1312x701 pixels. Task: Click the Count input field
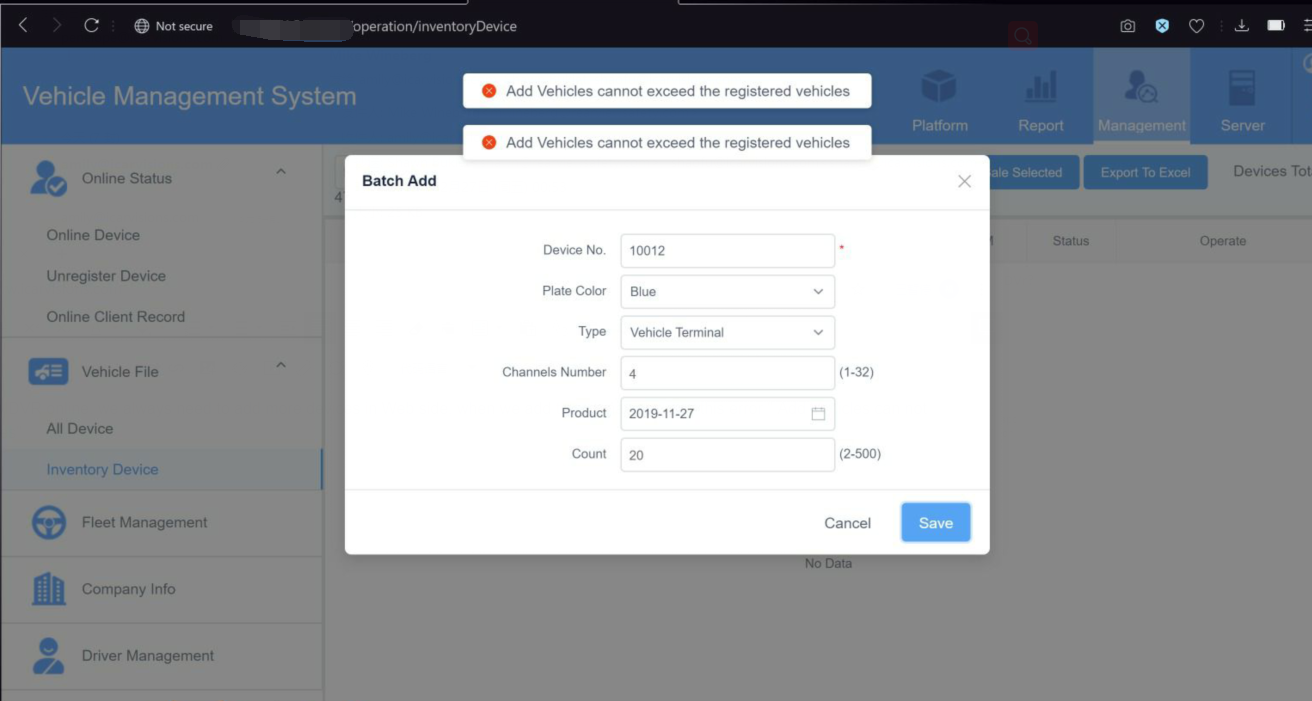coord(727,454)
